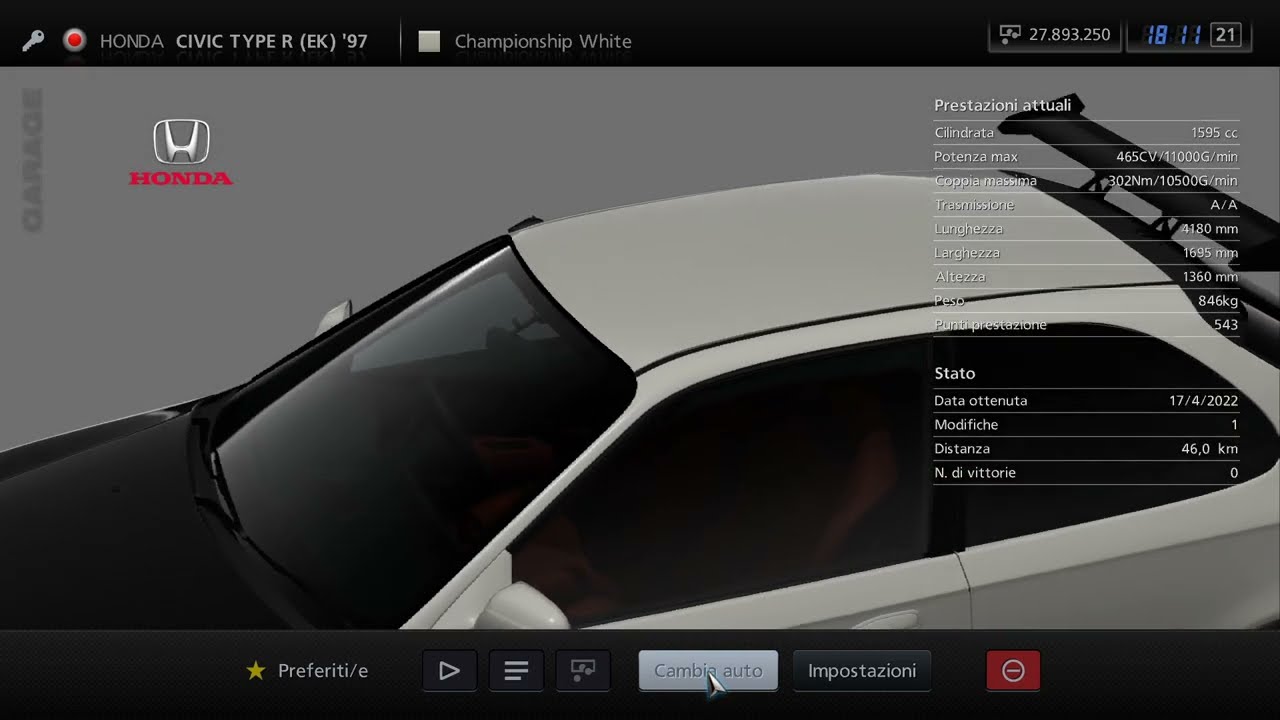Select the Potenza max 465CV row
The height and width of the screenshot is (720, 1280).
pos(1086,156)
